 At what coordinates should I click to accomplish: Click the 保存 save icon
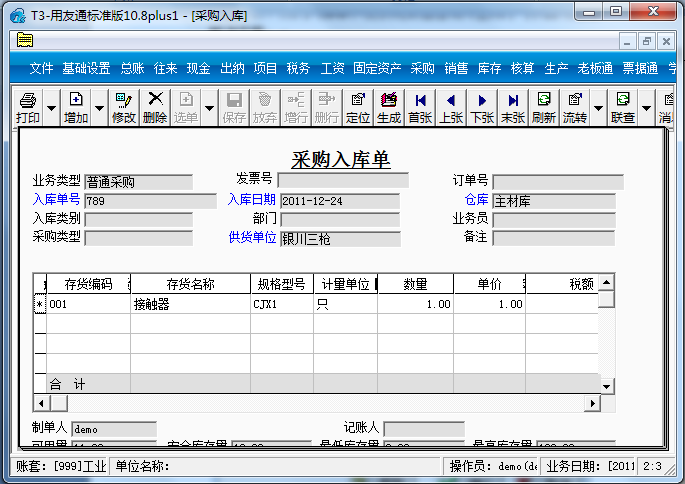pos(234,108)
